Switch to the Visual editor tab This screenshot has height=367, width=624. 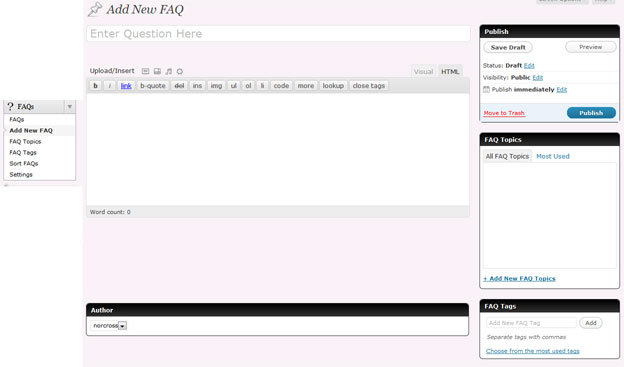coord(423,72)
